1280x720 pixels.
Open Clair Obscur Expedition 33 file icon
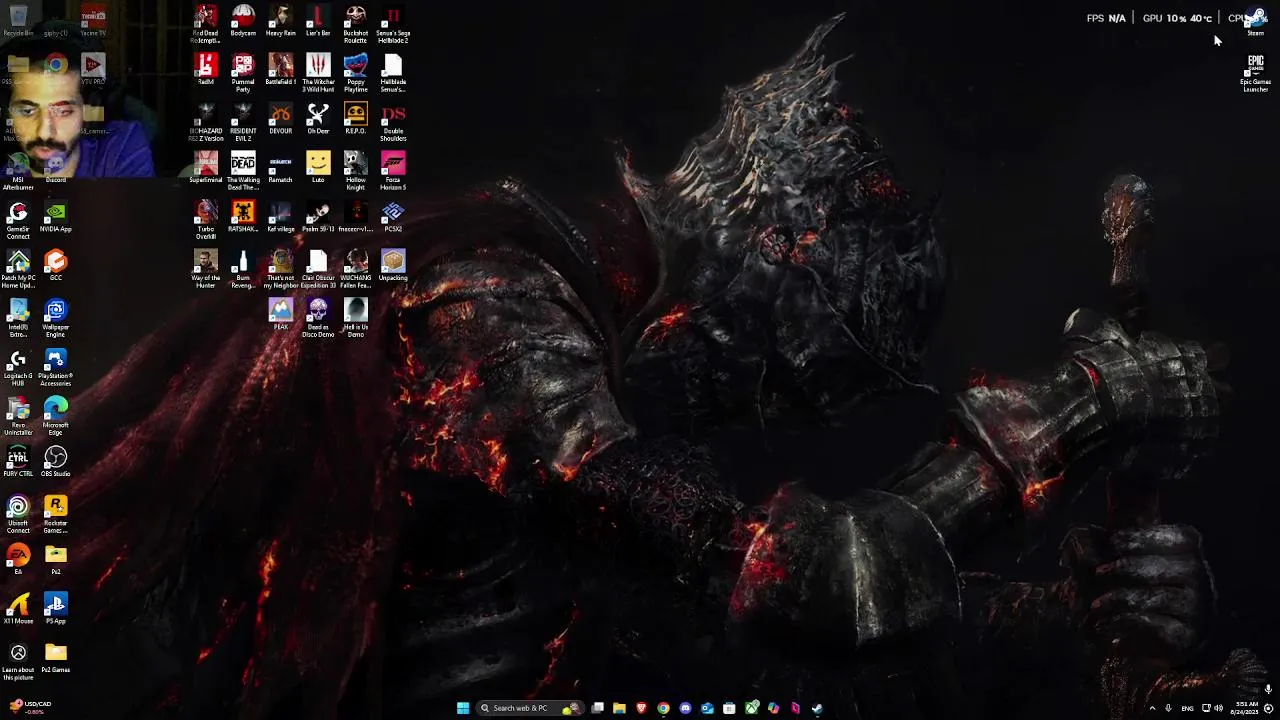[x=318, y=269]
